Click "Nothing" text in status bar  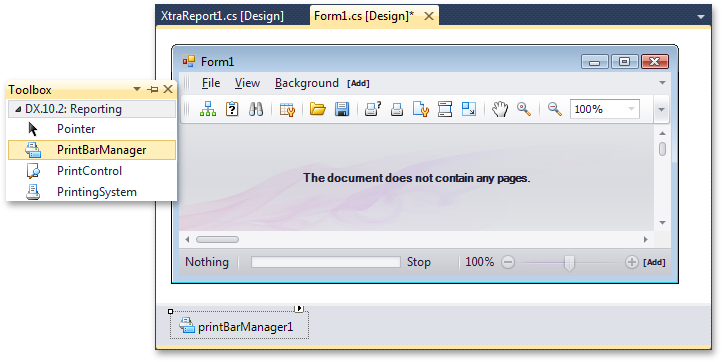click(207, 262)
